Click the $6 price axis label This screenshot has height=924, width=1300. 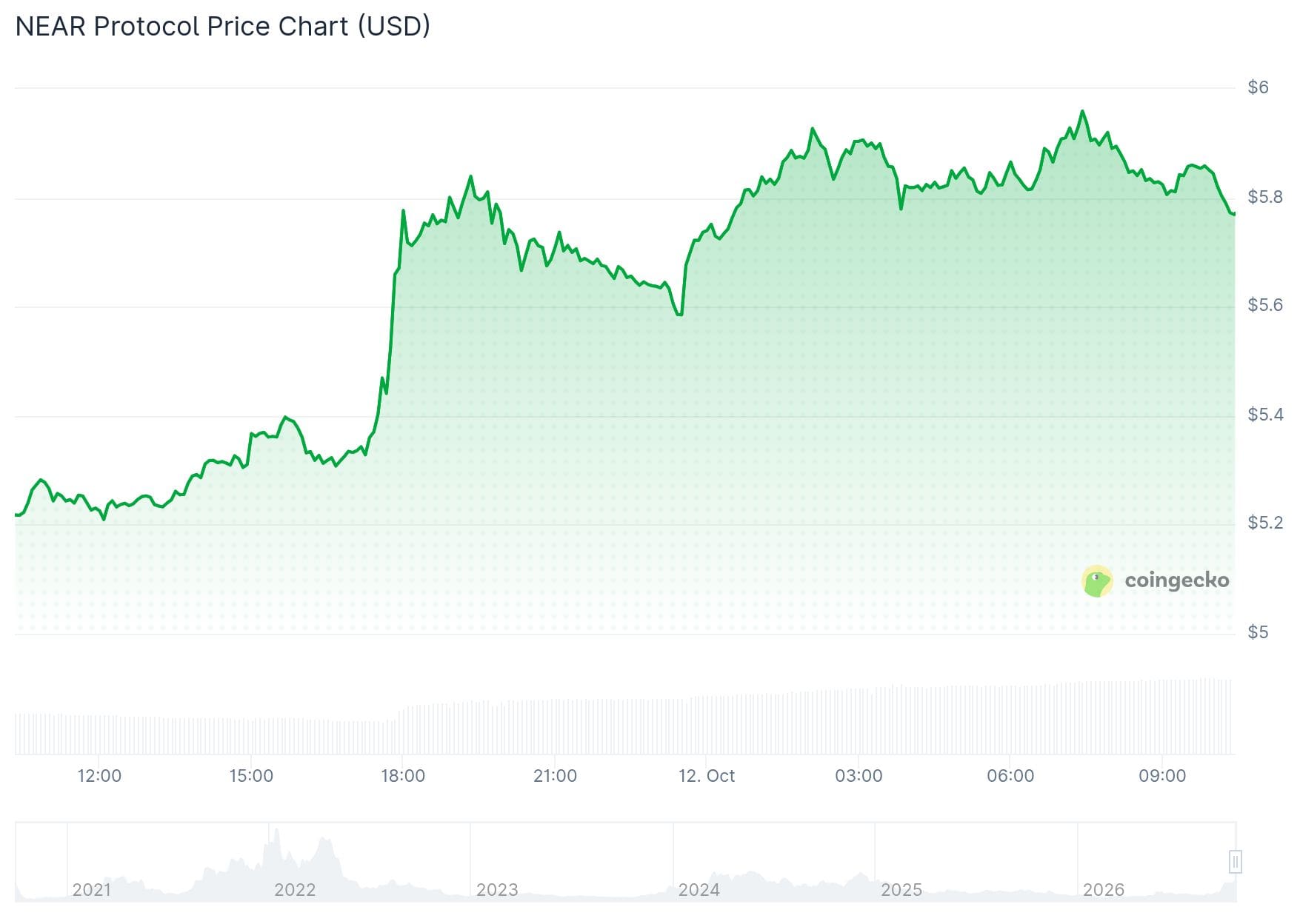(1258, 87)
